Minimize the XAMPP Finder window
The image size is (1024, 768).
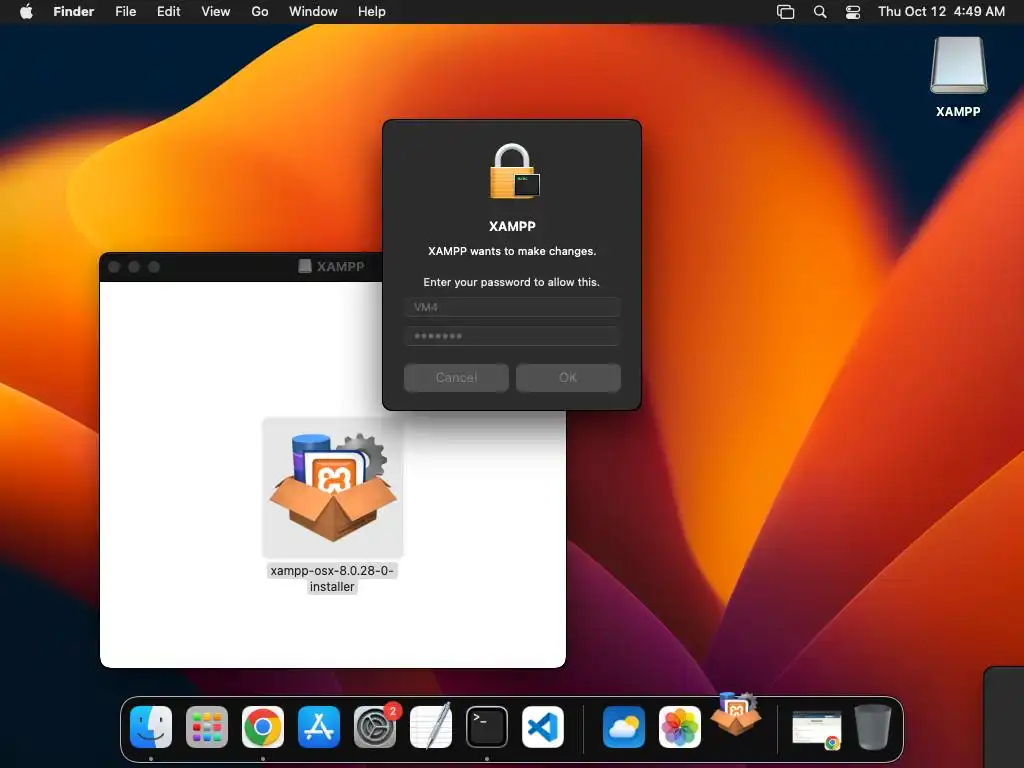(x=134, y=266)
